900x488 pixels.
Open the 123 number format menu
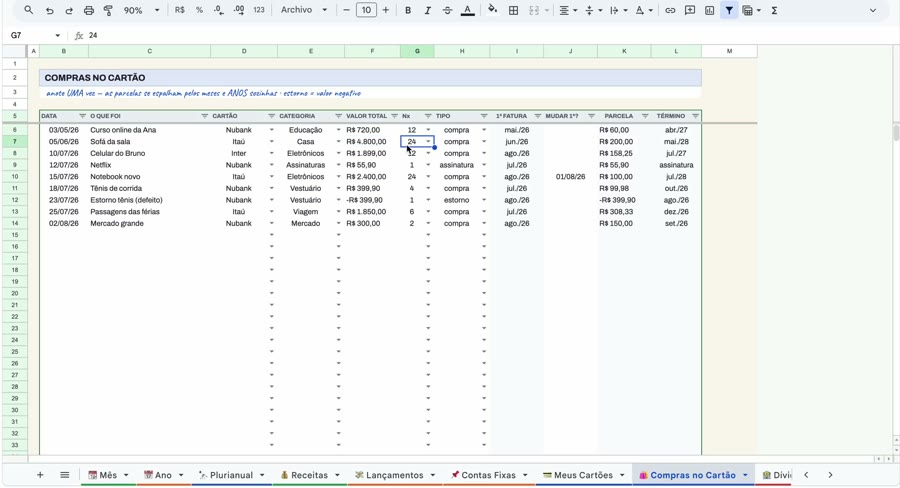259,10
